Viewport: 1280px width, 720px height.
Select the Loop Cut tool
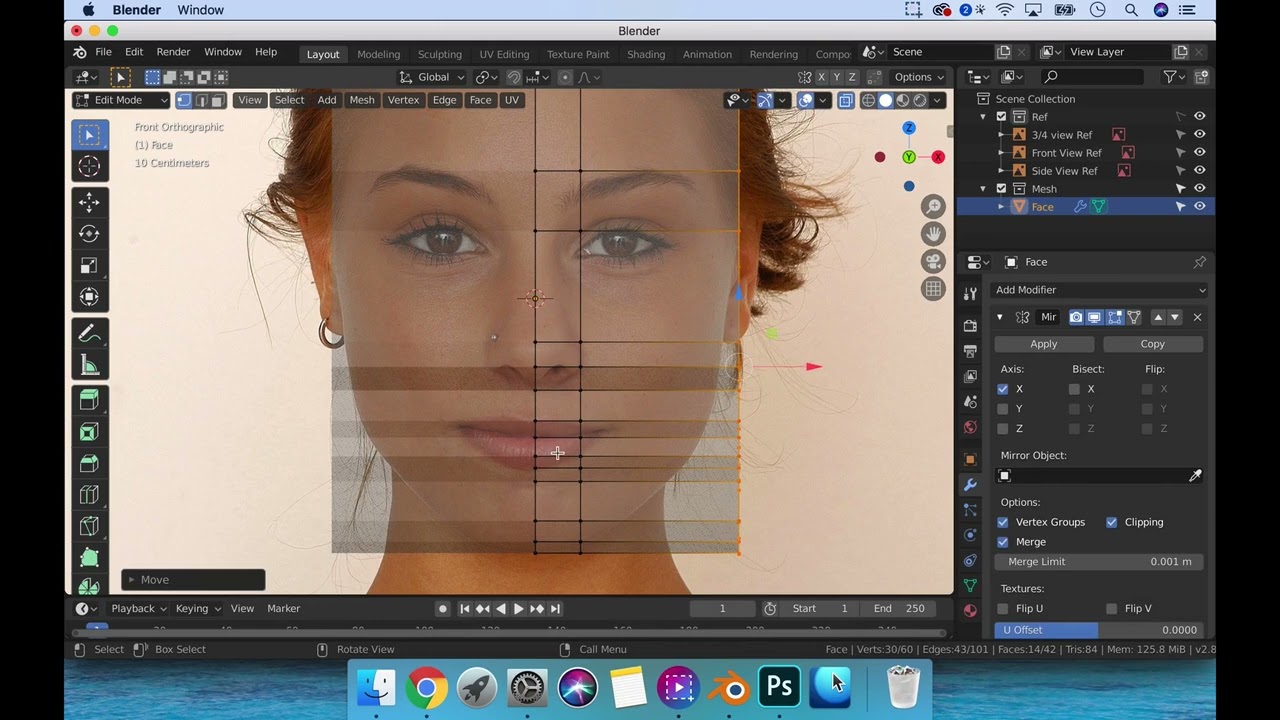(89, 494)
